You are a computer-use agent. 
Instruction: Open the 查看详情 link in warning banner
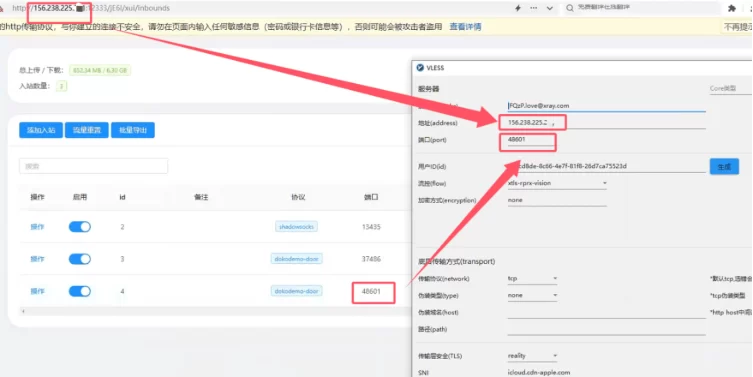(x=465, y=27)
